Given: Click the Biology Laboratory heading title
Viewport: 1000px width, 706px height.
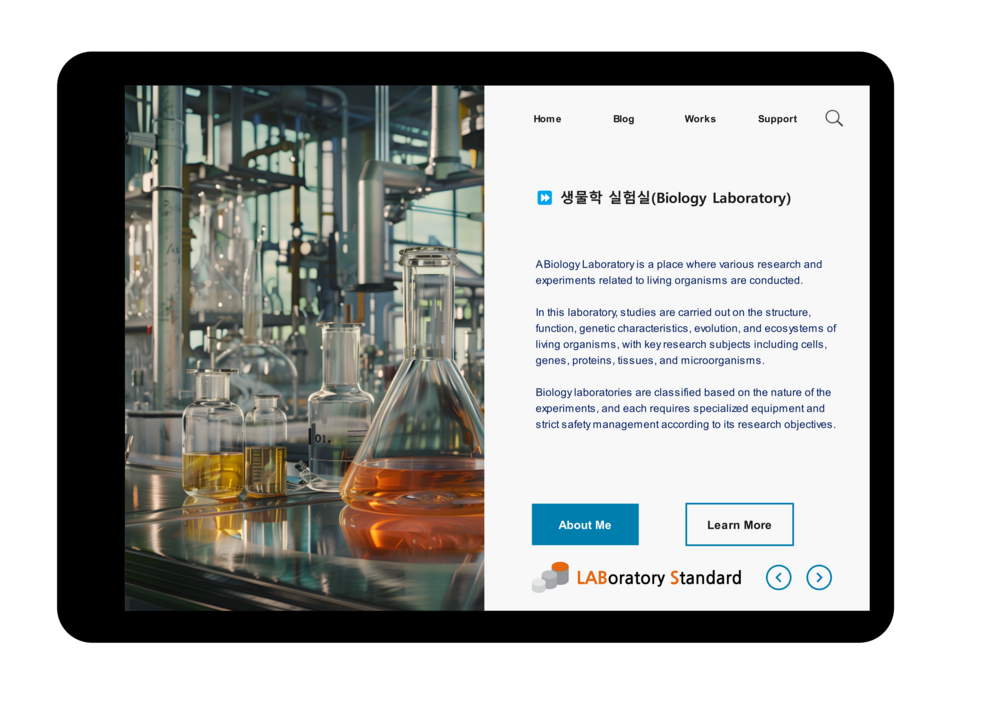Looking at the screenshot, I should click(675, 198).
